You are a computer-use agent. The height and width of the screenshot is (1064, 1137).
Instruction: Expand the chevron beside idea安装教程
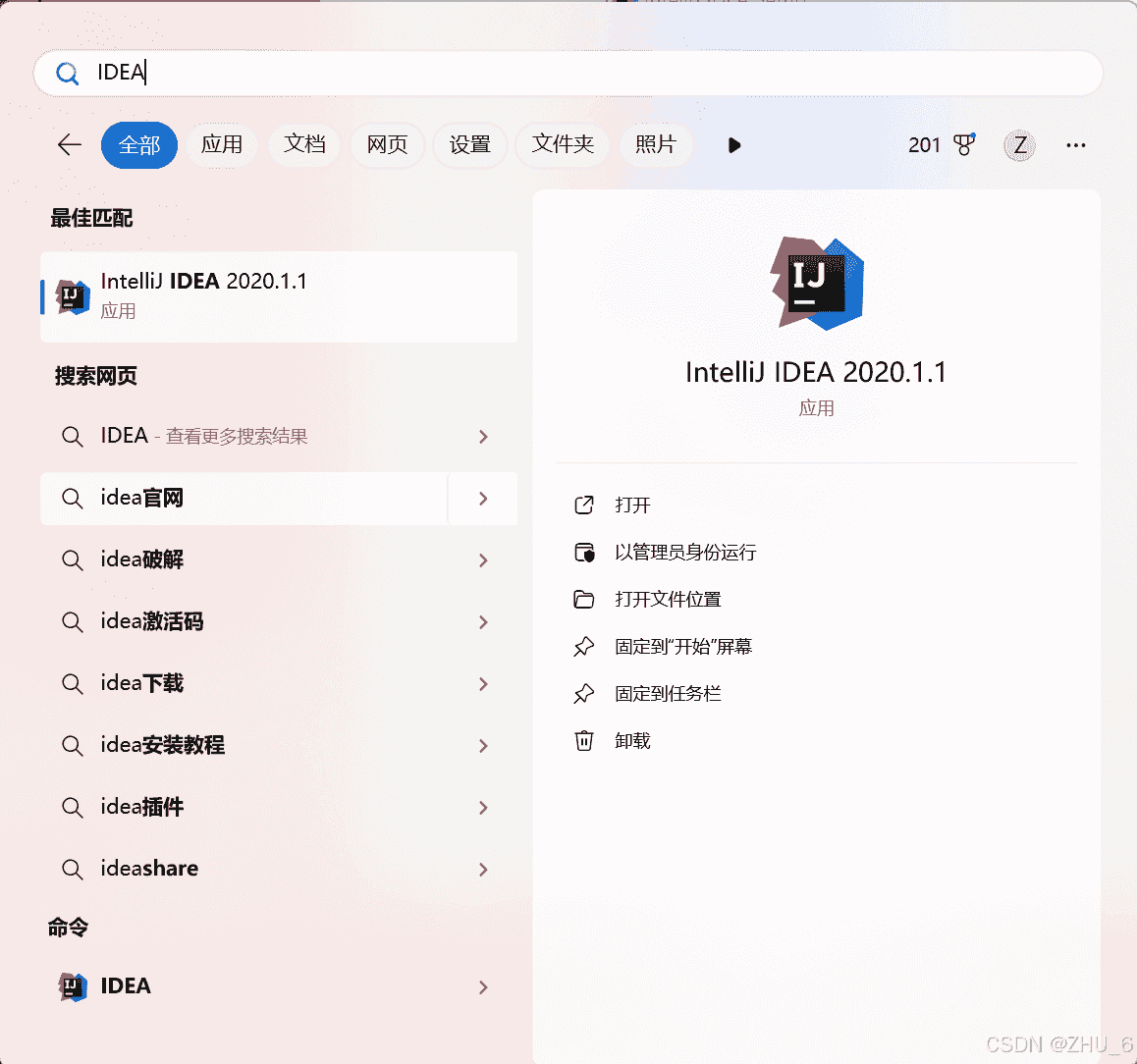pyautogui.click(x=484, y=746)
